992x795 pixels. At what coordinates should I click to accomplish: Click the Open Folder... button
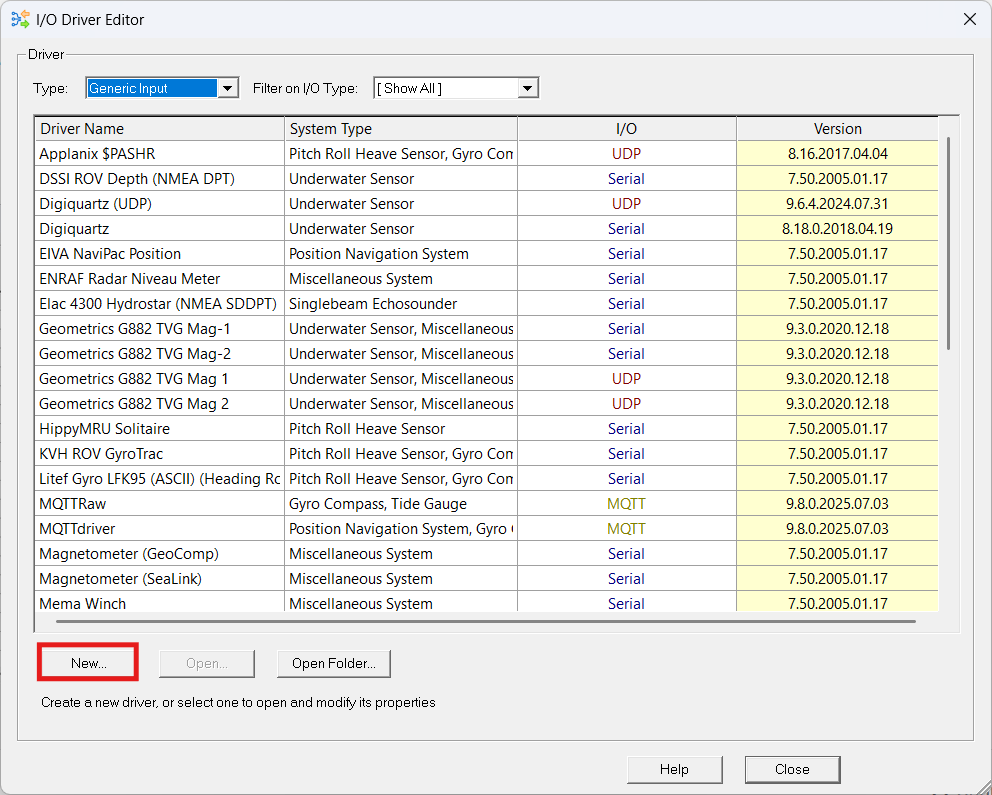click(x=333, y=663)
